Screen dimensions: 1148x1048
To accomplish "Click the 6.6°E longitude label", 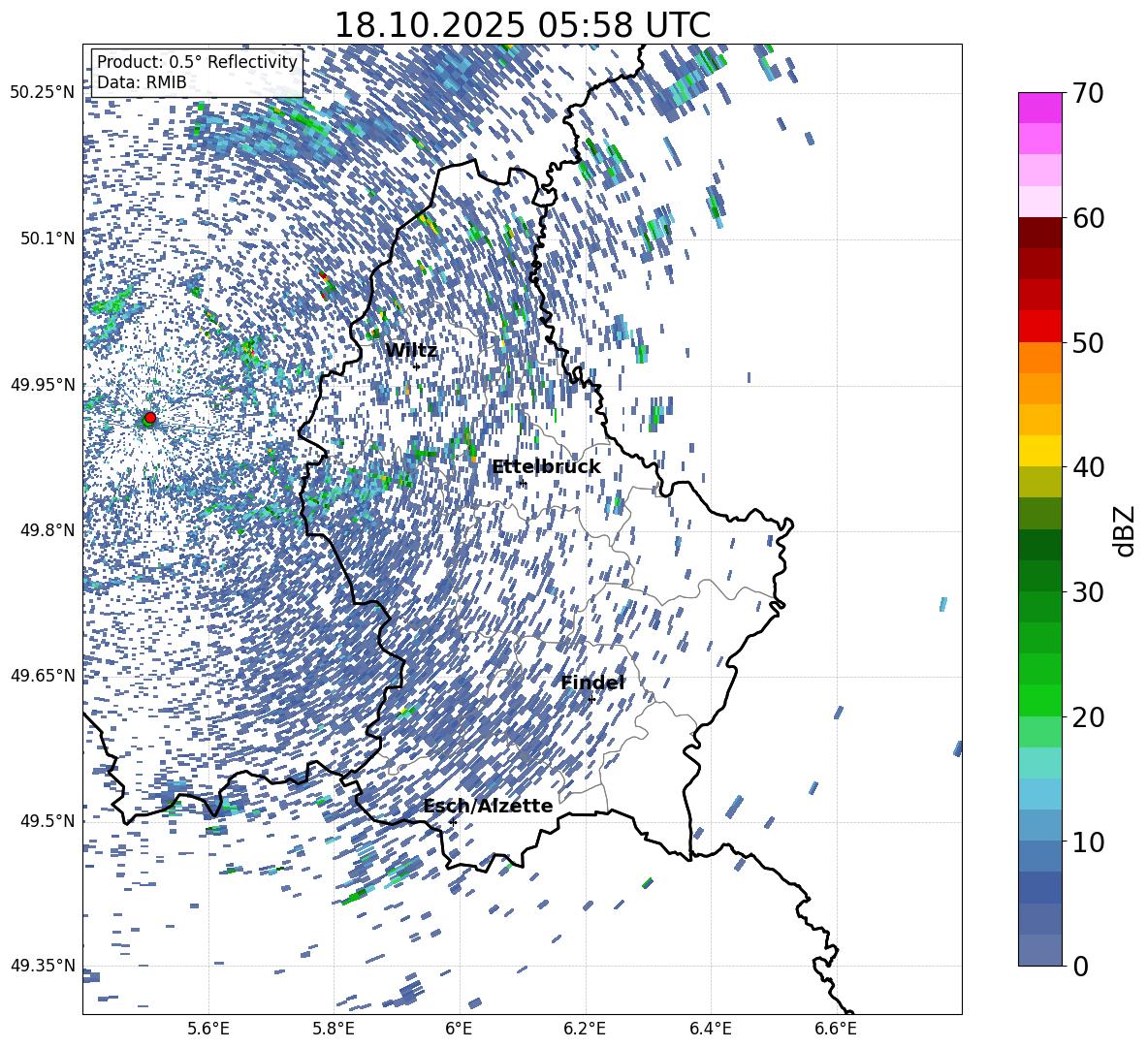I will pyautogui.click(x=836, y=1029).
